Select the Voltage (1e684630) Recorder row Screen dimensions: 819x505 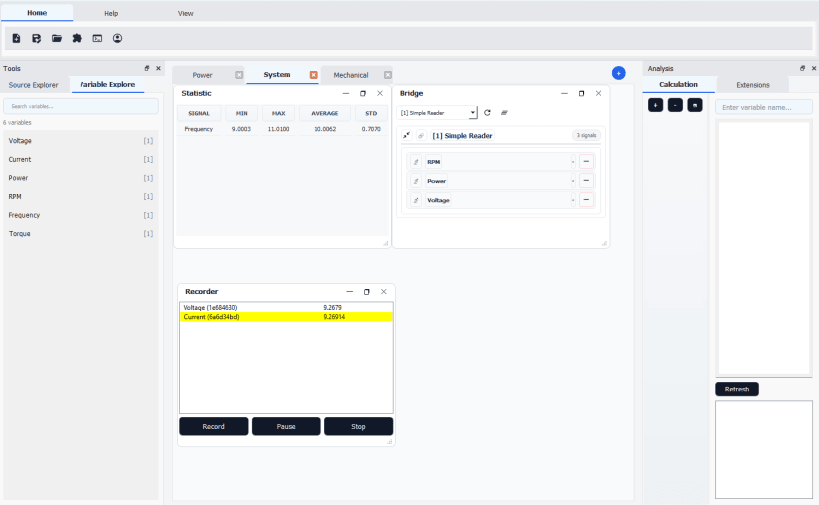pyautogui.click(x=286, y=308)
